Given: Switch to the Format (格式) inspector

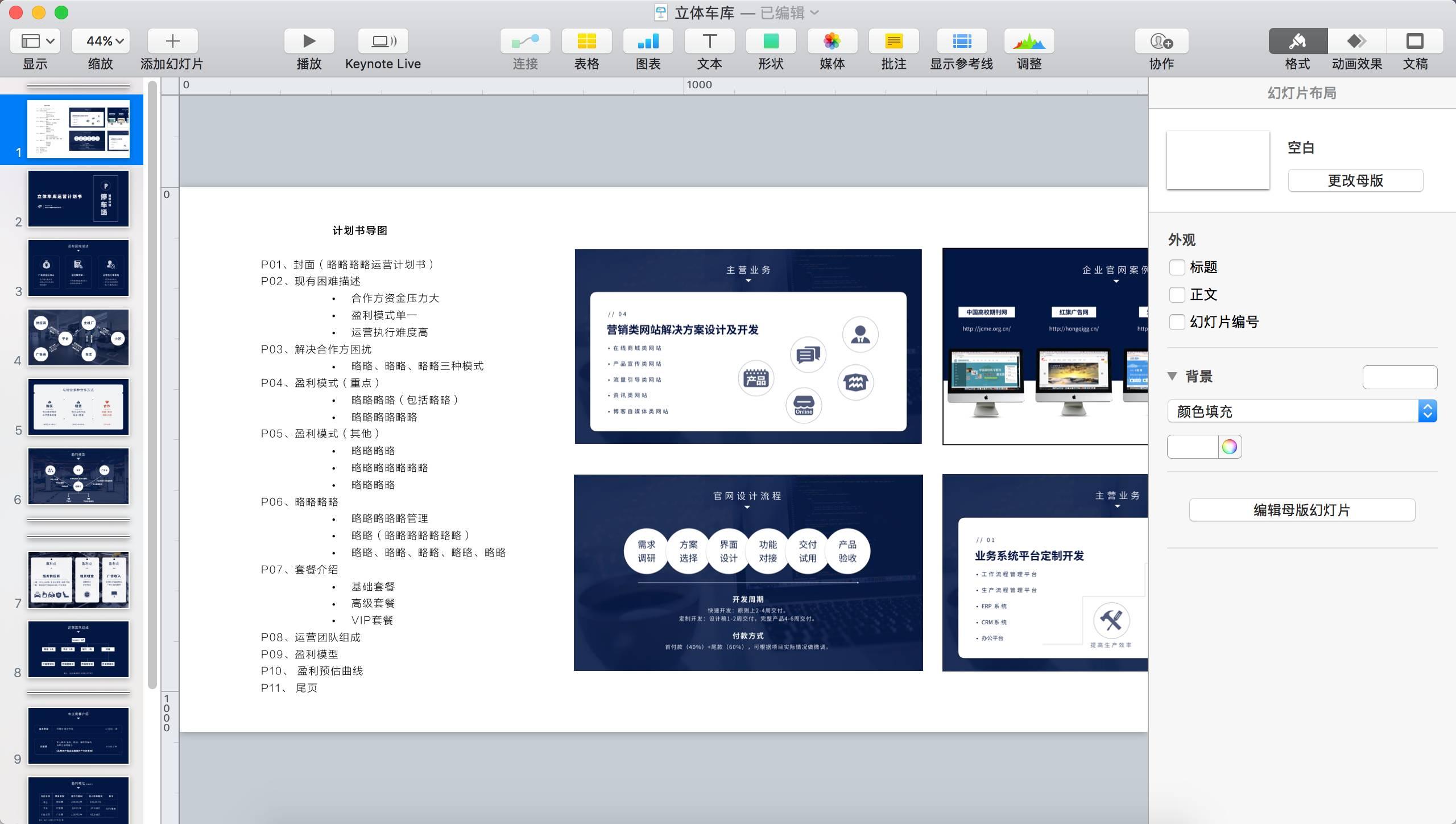Looking at the screenshot, I should (x=1298, y=41).
